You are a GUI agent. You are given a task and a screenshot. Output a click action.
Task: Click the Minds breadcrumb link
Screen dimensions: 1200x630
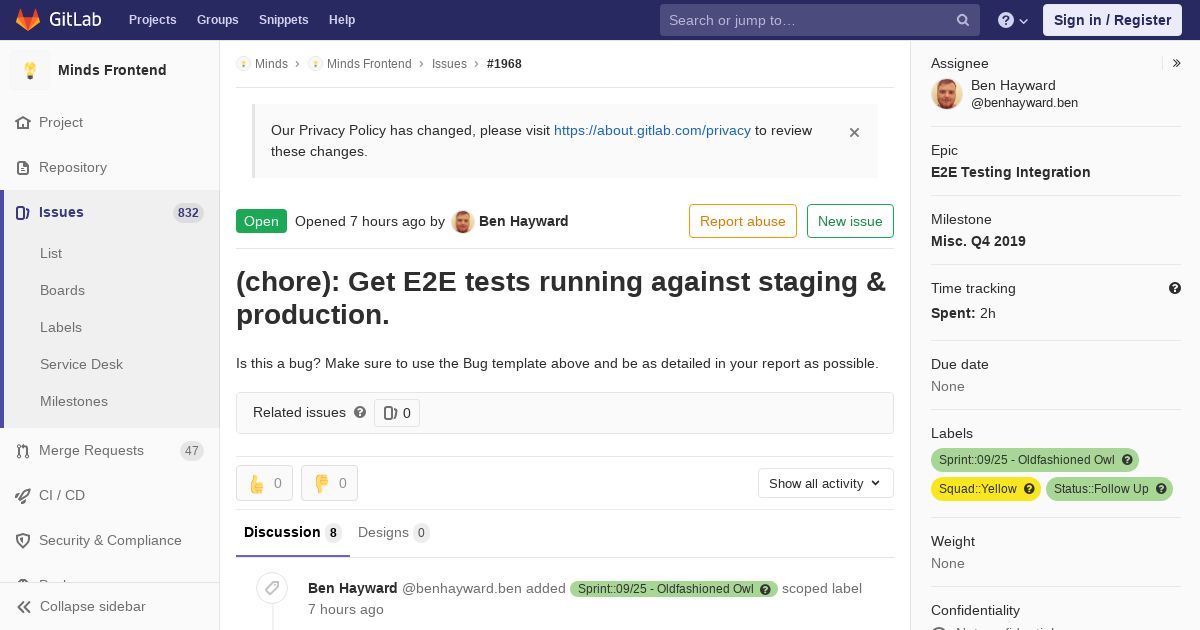point(271,63)
